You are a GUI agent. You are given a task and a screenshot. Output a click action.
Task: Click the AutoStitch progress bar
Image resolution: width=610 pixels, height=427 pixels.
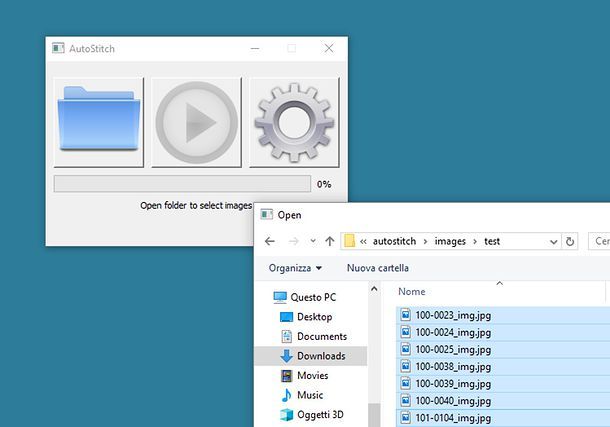(182, 184)
